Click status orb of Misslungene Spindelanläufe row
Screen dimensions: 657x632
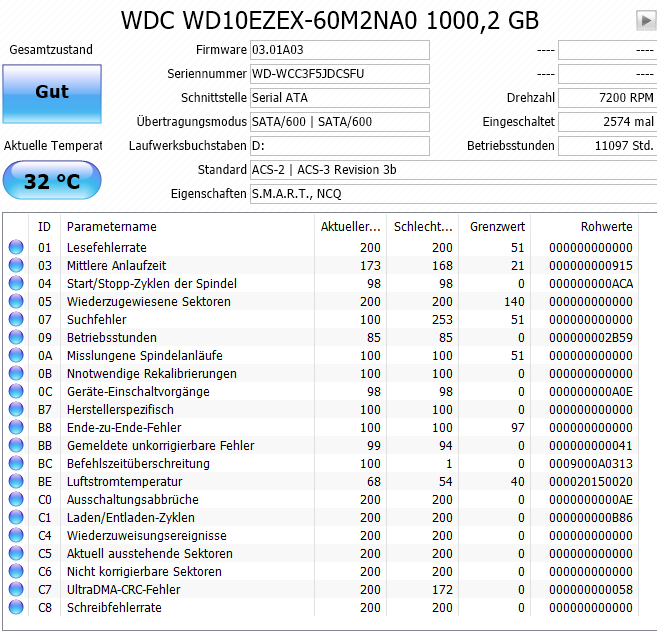click(x=16, y=355)
